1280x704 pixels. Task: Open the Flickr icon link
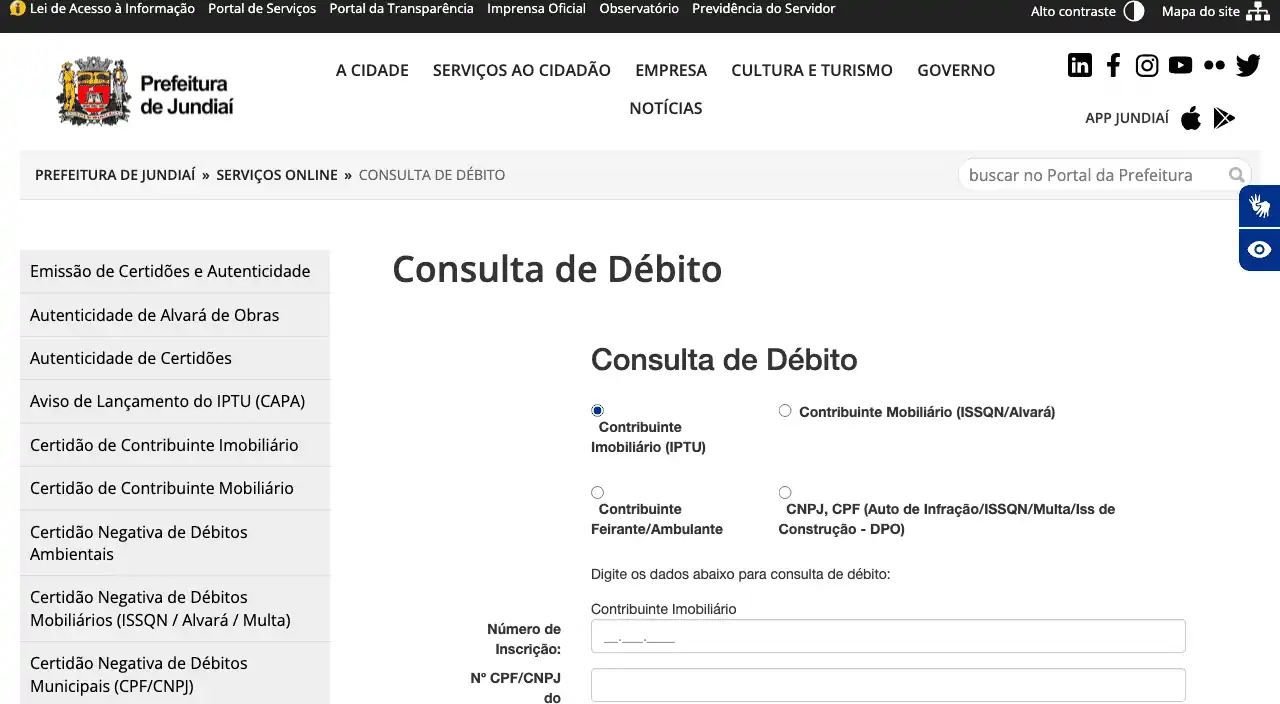tap(1214, 66)
